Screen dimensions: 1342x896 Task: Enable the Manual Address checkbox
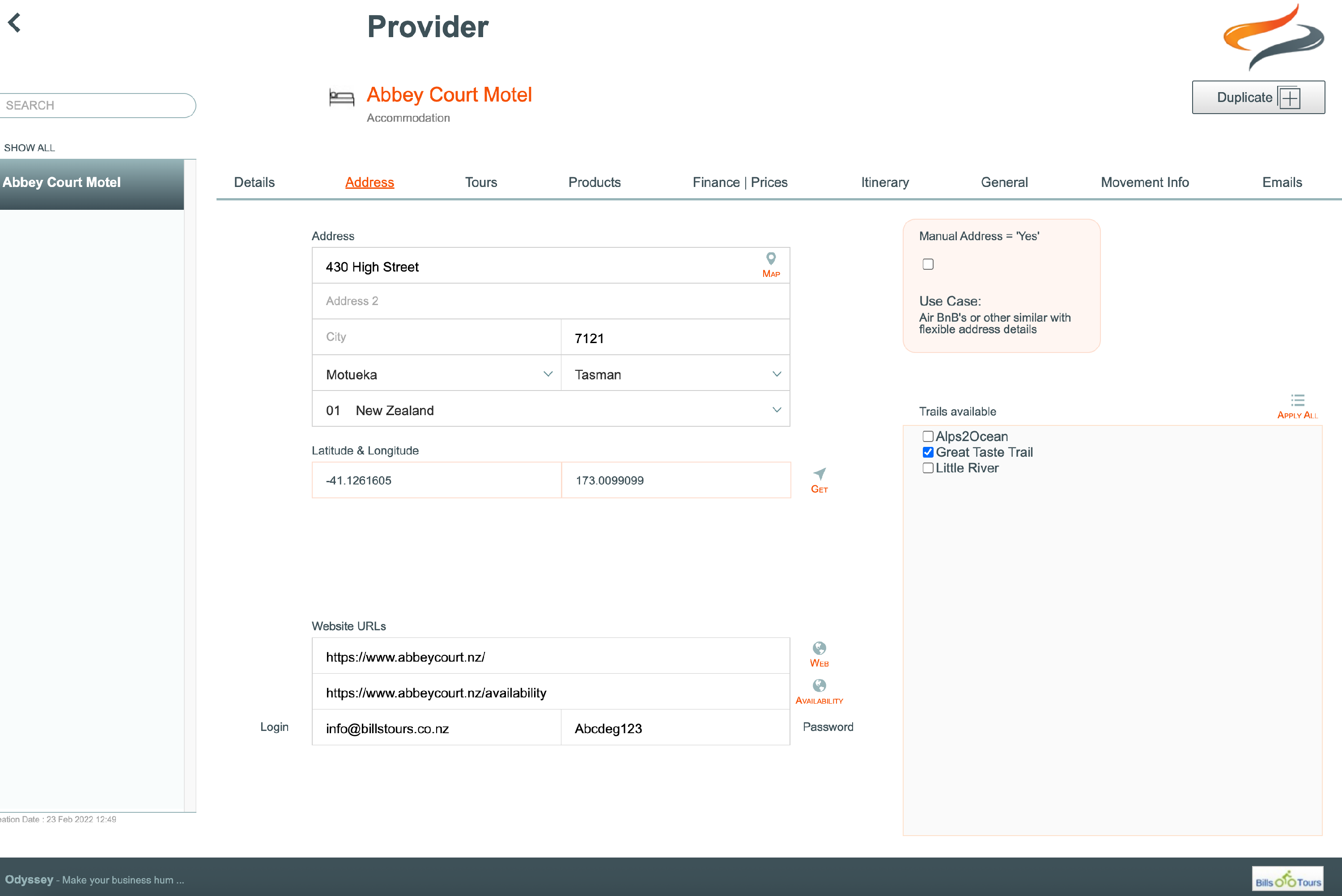coord(928,264)
